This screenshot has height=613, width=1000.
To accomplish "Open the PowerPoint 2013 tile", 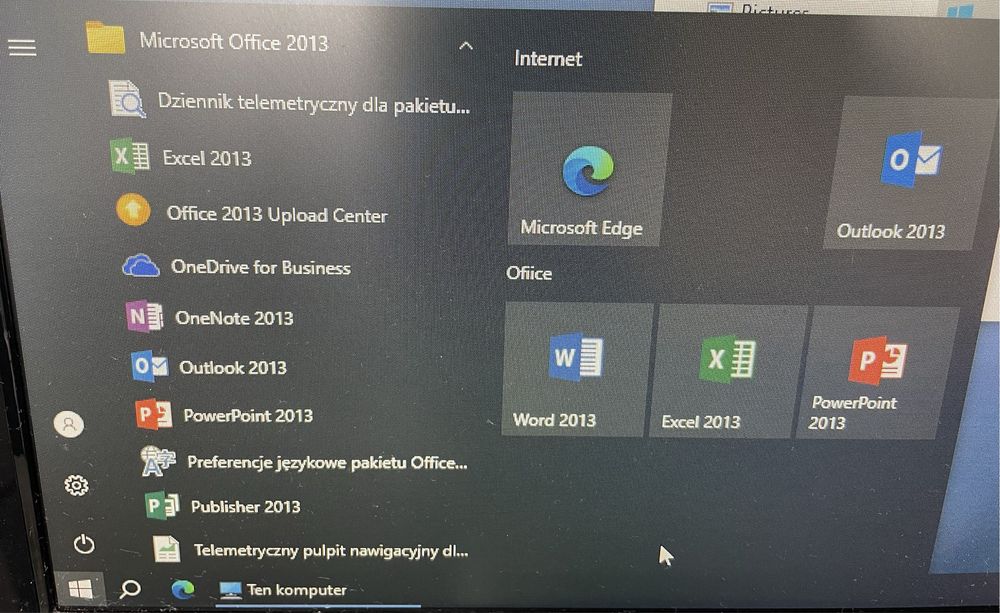I will pos(877,373).
